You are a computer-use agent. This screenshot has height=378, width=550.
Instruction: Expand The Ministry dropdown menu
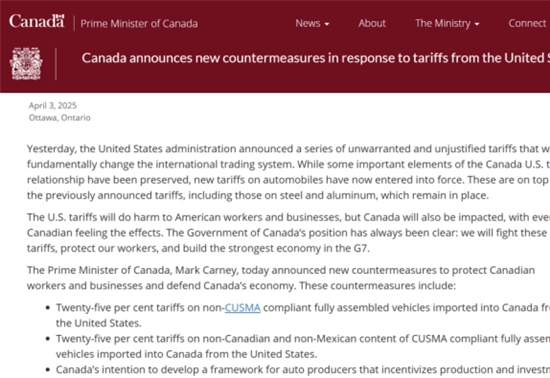click(447, 23)
